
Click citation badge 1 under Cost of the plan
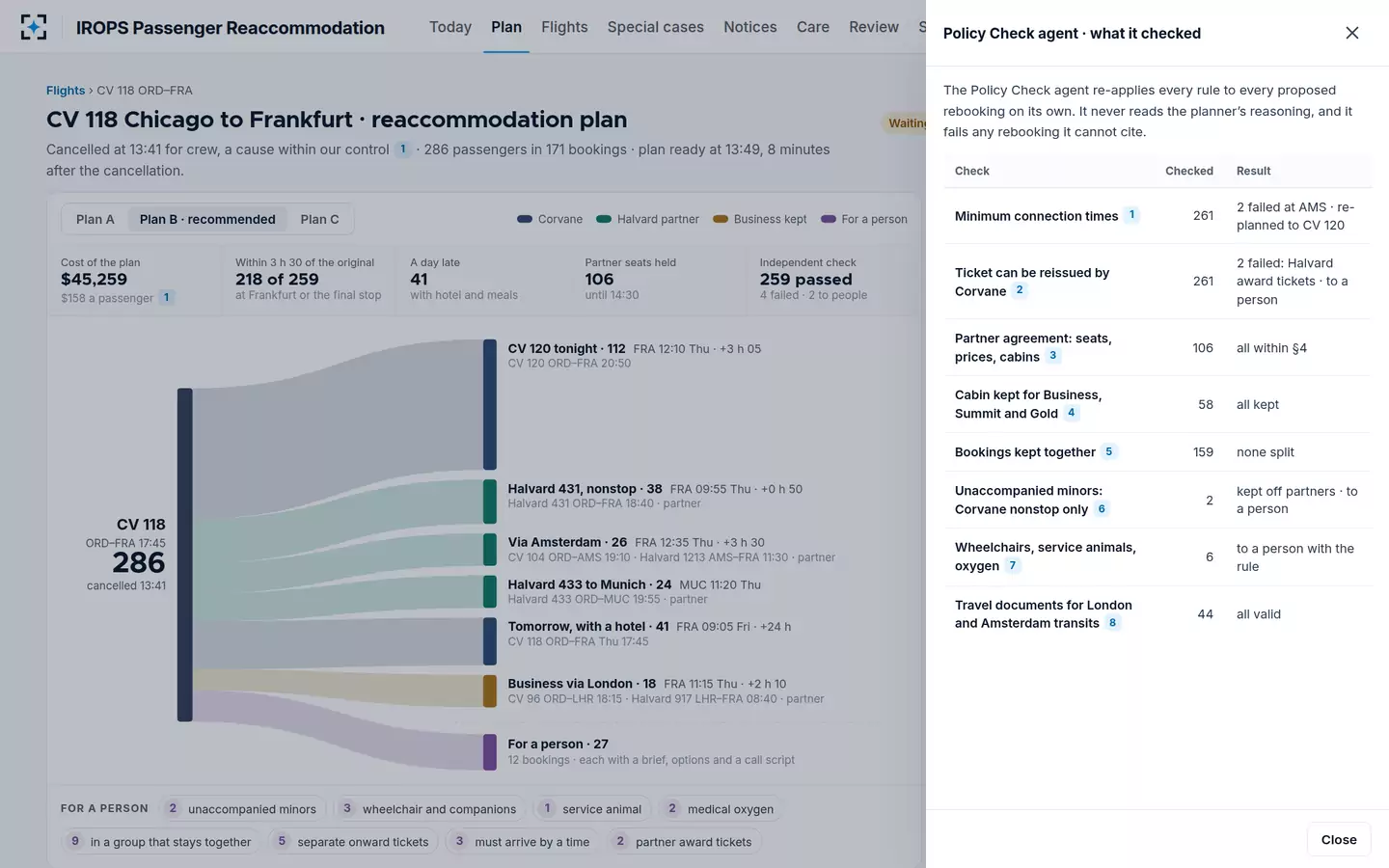166,298
